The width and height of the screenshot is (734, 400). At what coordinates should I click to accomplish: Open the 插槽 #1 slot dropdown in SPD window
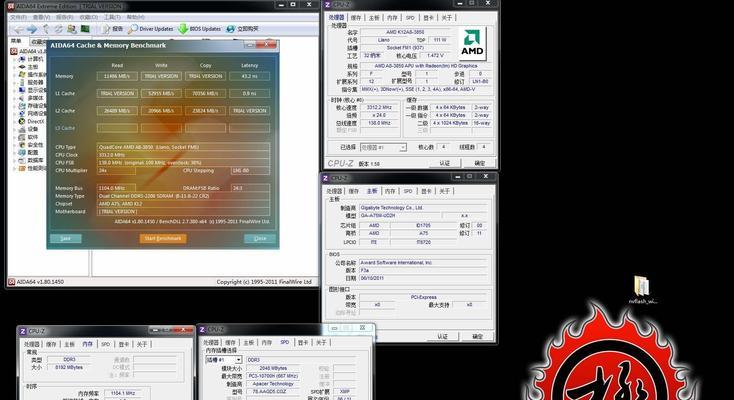coord(224,360)
